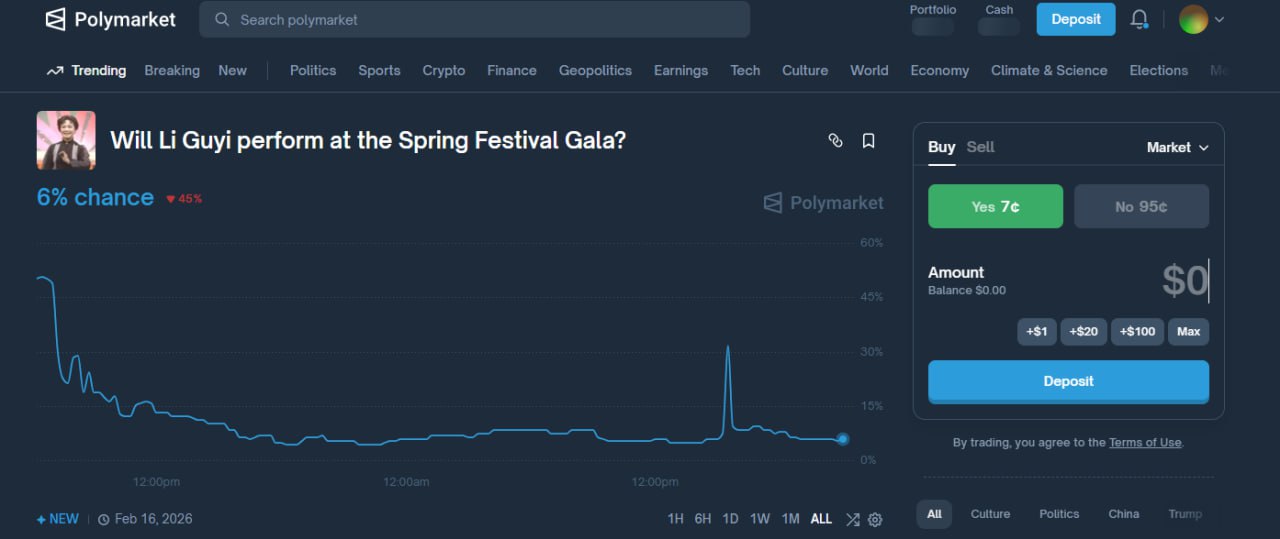Open the Terms of Use link
Viewport: 1280px width, 539px height.
point(1145,442)
